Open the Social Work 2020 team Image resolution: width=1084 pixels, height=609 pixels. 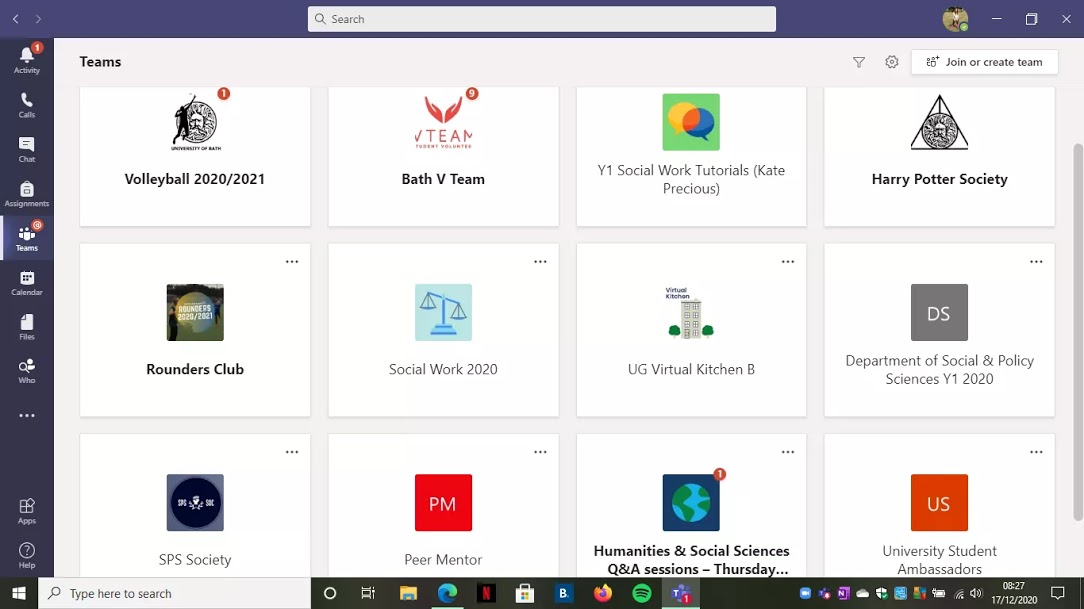pos(443,330)
